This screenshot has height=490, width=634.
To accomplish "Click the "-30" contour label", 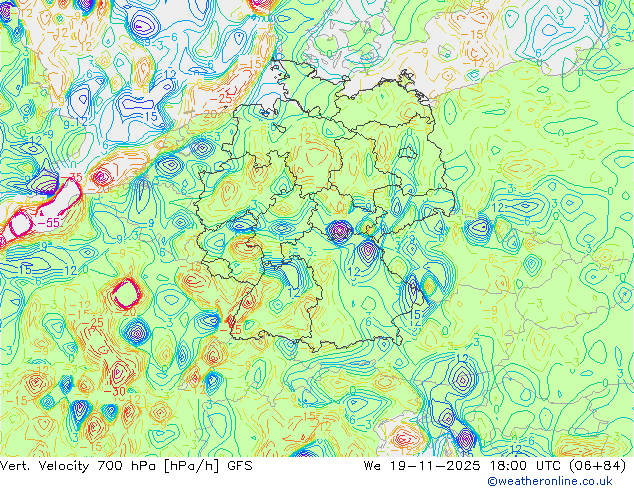I will tap(114, 391).
